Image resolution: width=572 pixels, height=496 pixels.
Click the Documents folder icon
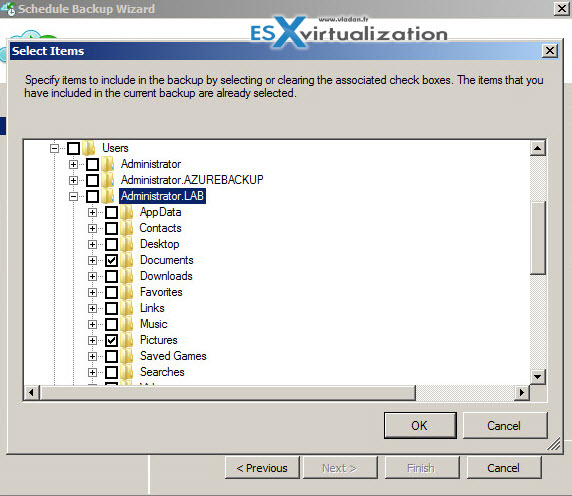[x=127, y=260]
